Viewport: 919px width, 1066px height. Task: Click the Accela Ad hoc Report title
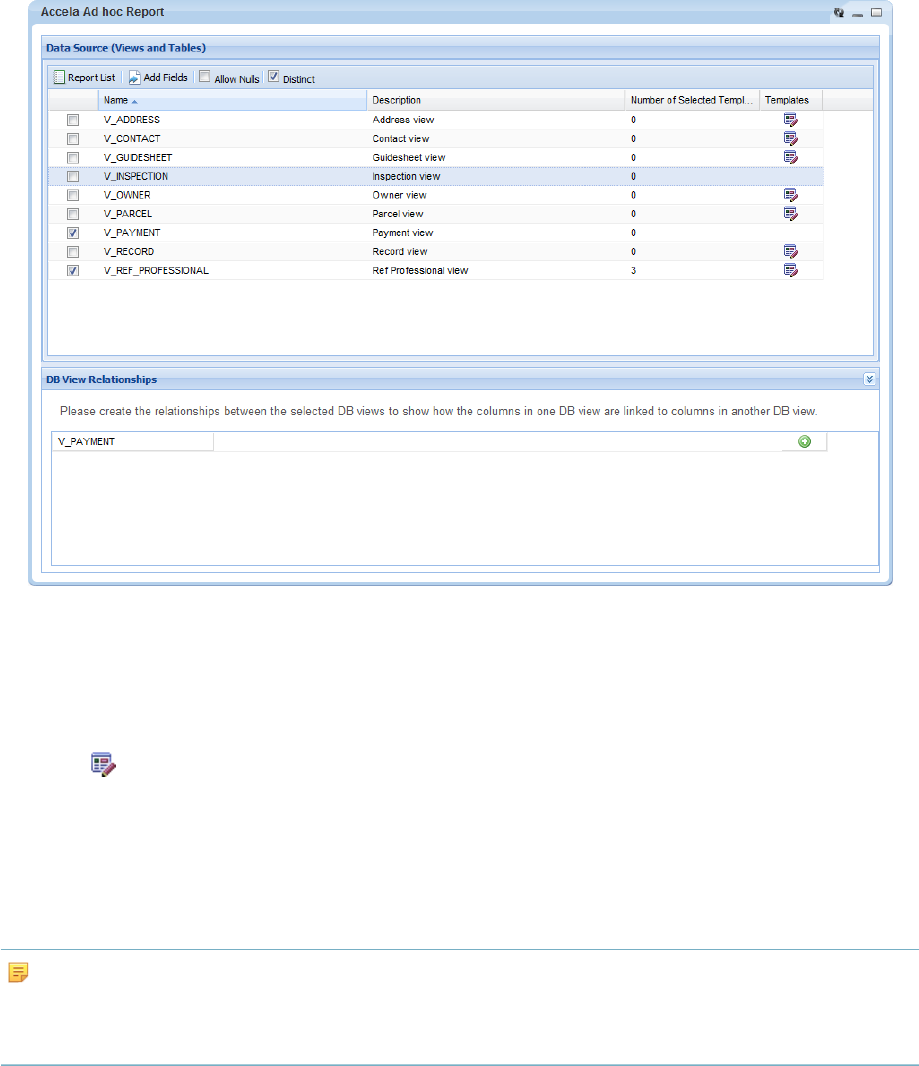click(x=102, y=12)
